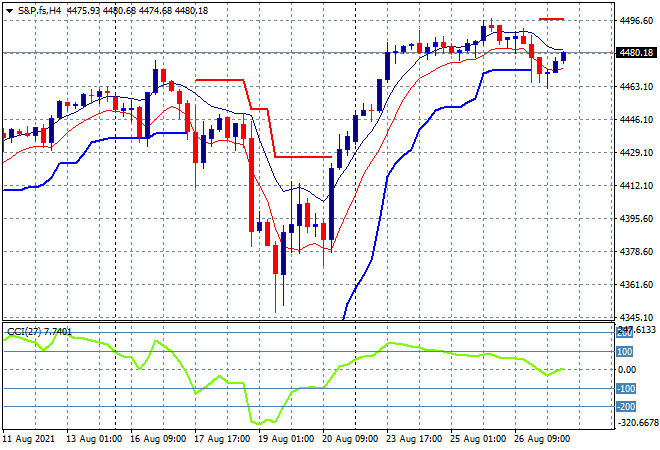Click price scale label 4345.10
Screen dimensions: 660x450
(x=636, y=317)
